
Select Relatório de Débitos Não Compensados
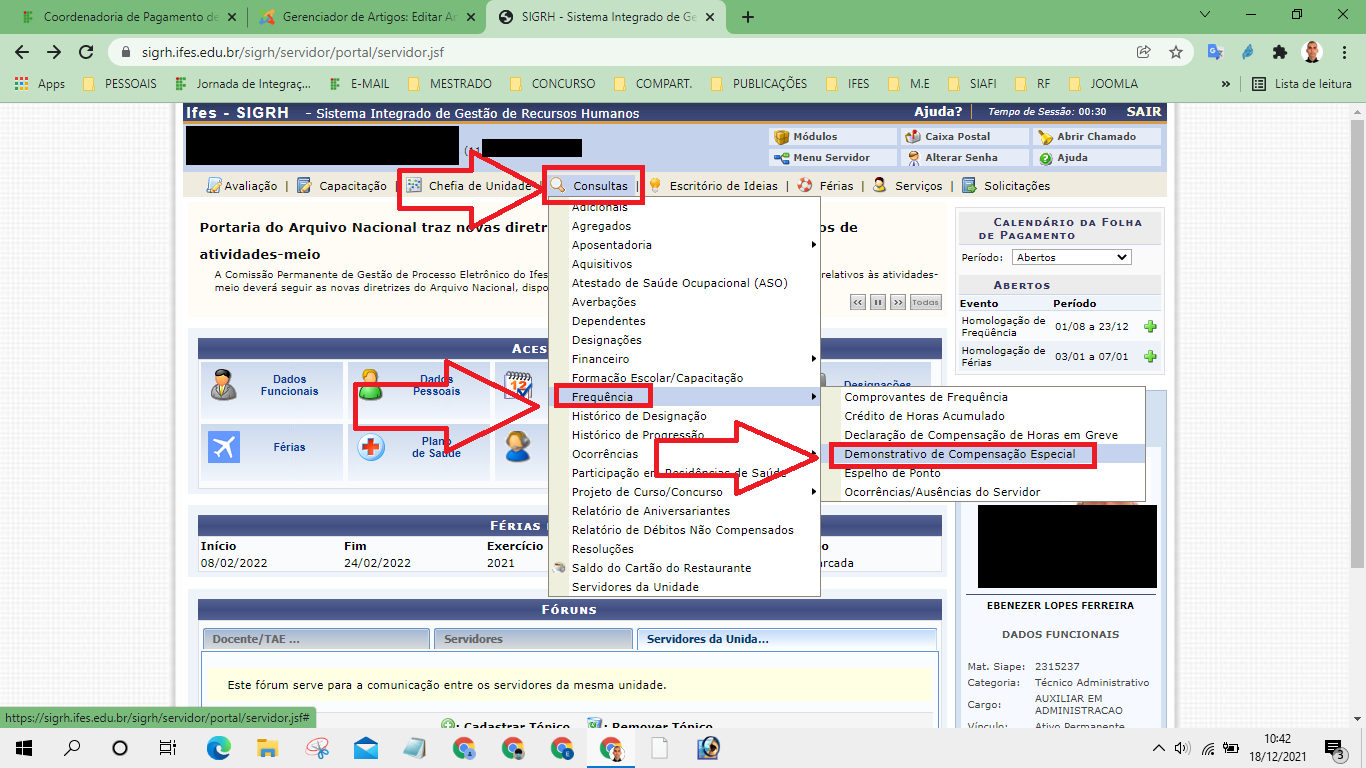point(684,530)
